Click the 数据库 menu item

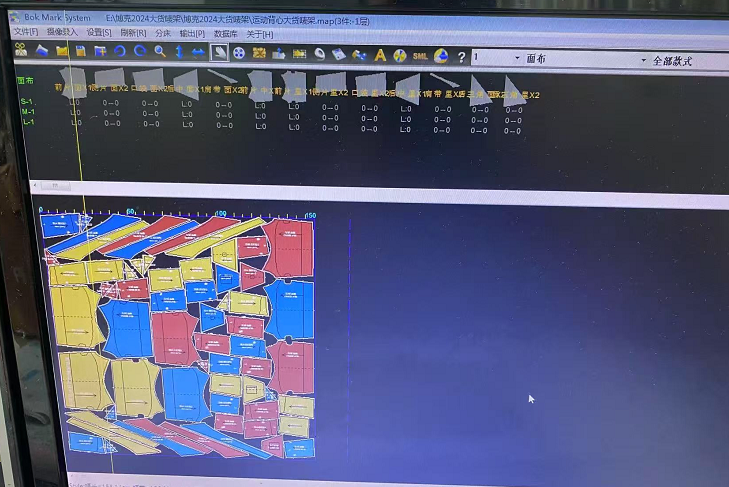pyautogui.click(x=226, y=34)
